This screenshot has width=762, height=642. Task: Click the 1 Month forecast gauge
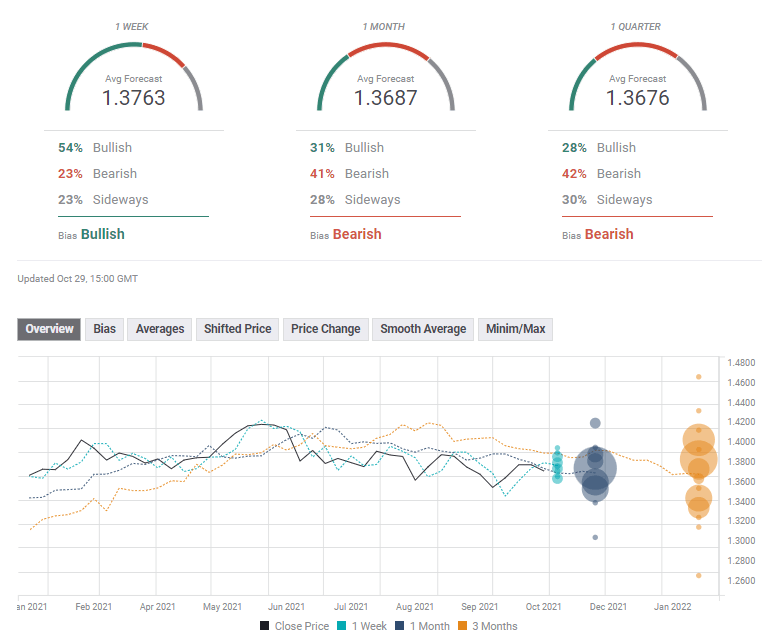pos(386,78)
